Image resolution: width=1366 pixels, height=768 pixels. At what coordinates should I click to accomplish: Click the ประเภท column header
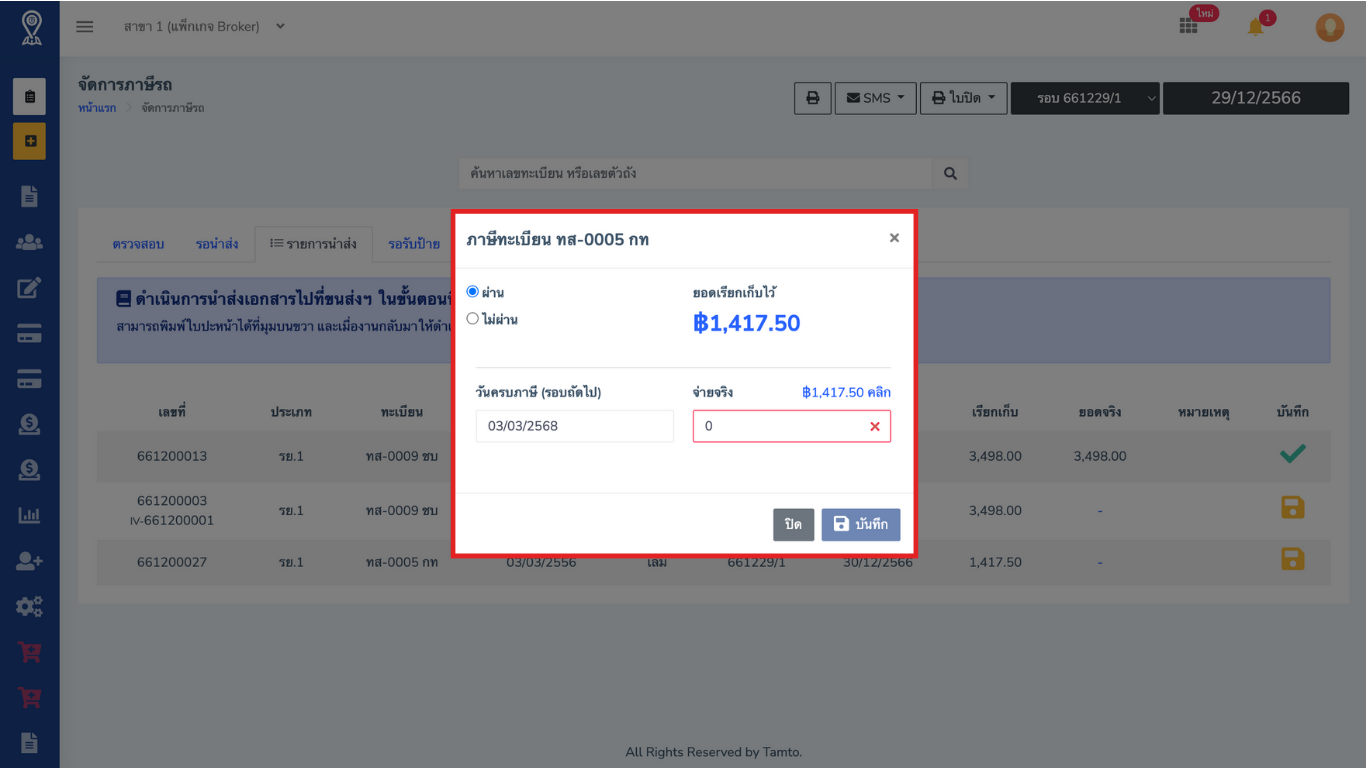click(x=291, y=412)
